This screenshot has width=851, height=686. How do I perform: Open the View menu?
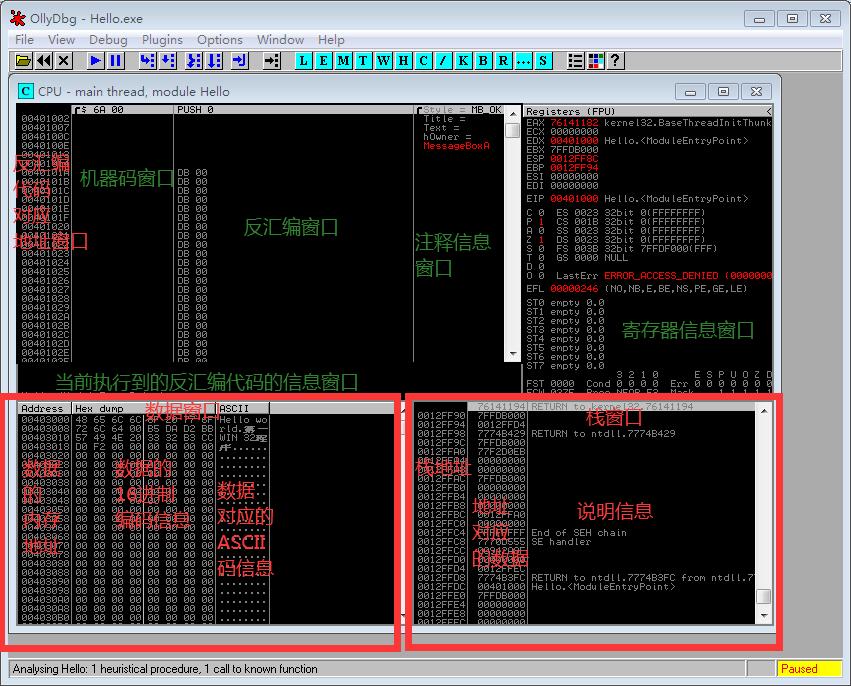(61, 40)
